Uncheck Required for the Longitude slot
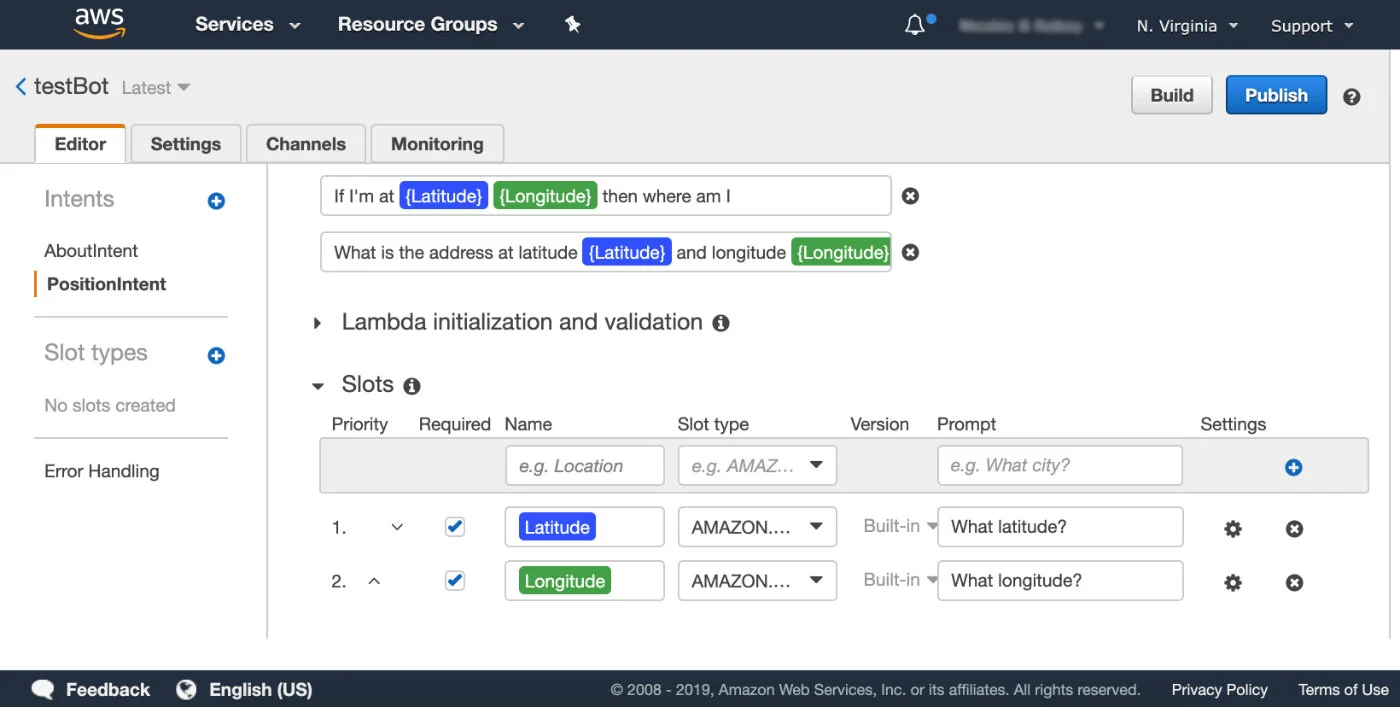The width and height of the screenshot is (1400, 707). pyautogui.click(x=455, y=580)
